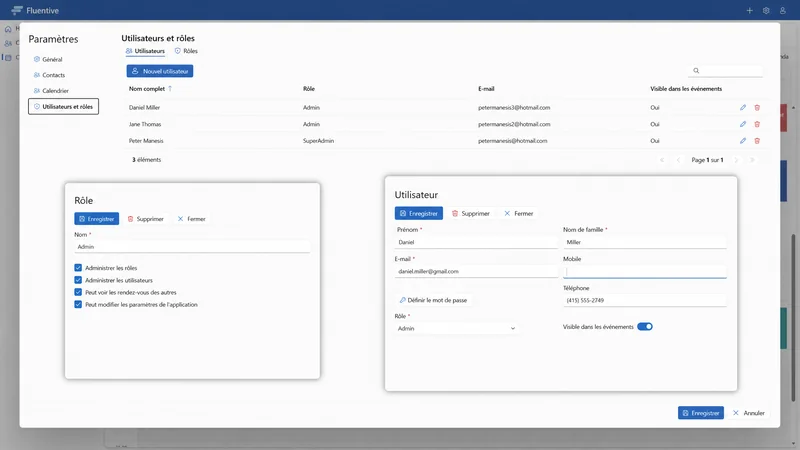Click Téléphone field (415) 555-2749
The width and height of the screenshot is (800, 450).
pos(644,301)
